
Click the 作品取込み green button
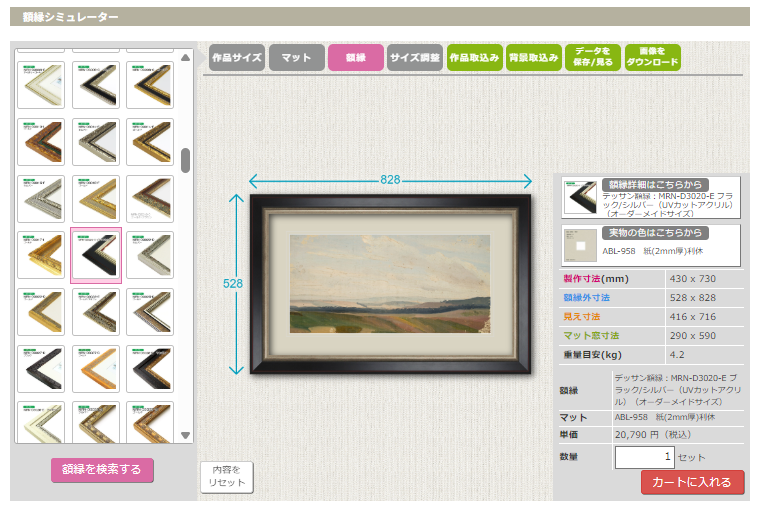(x=474, y=58)
